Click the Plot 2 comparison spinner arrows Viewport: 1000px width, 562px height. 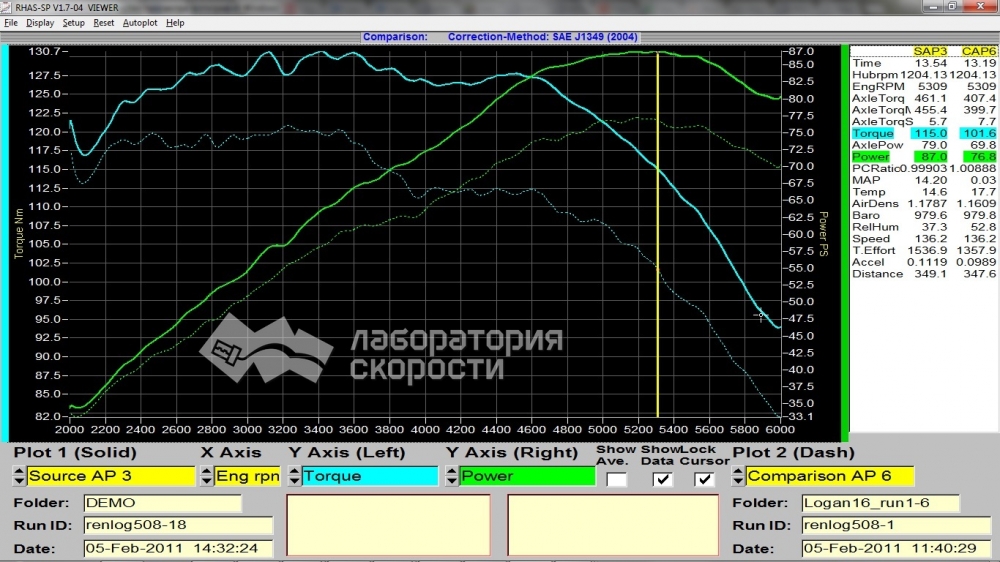click(x=738, y=476)
